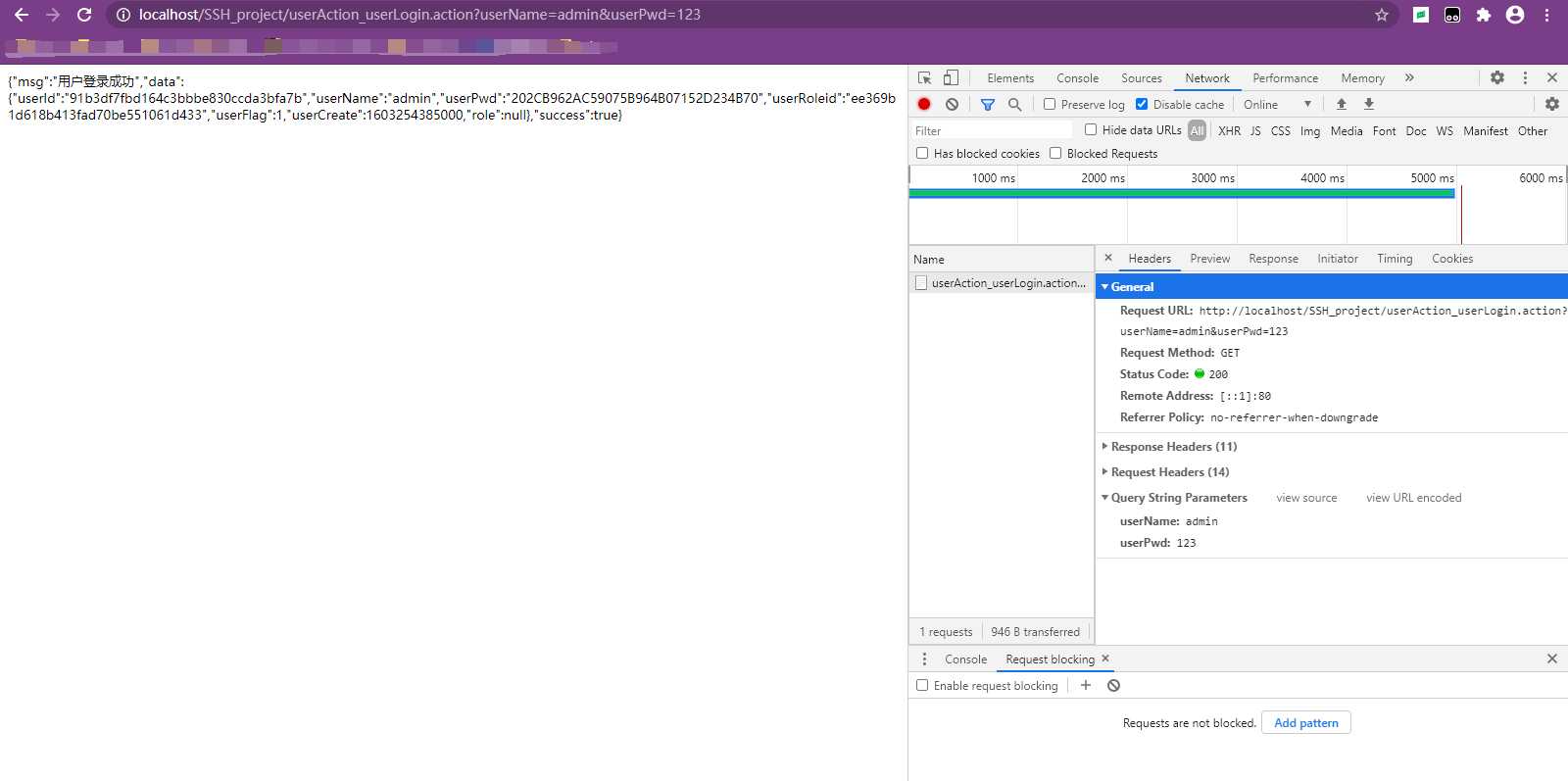
Task: Open the Online throttling dropdown
Action: tap(1277, 104)
